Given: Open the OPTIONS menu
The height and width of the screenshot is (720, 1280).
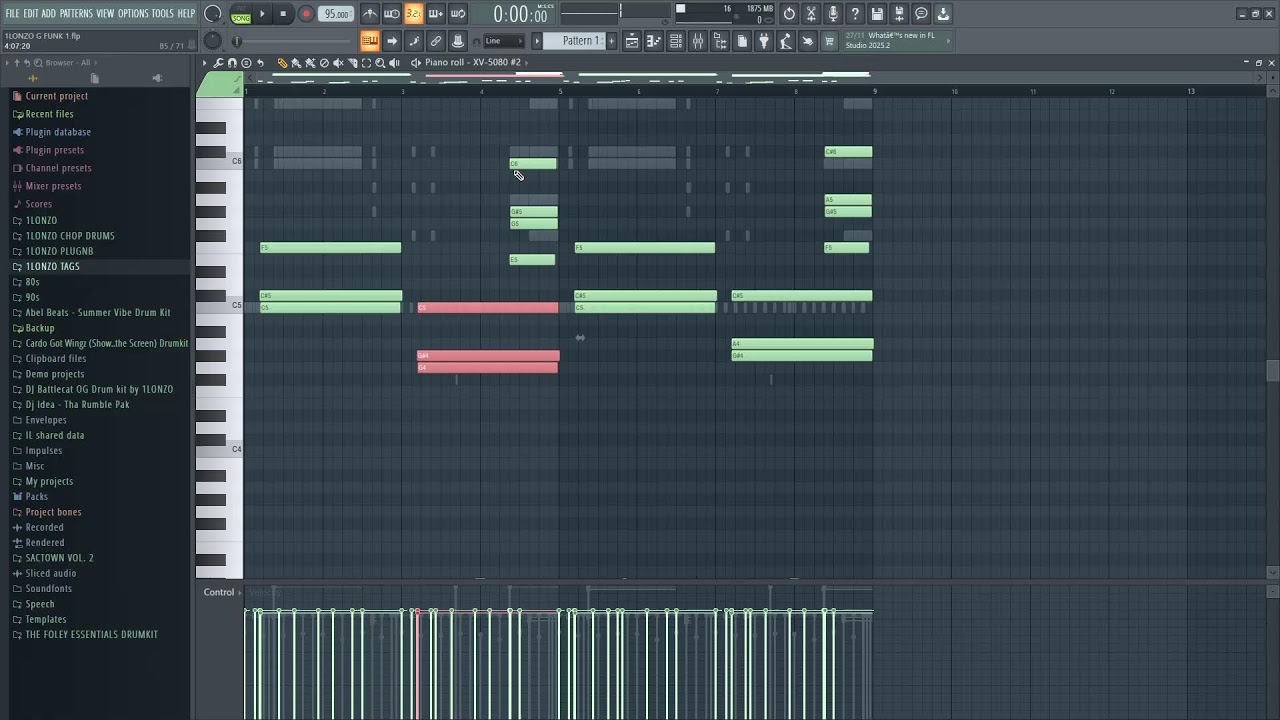Looking at the screenshot, I should tap(133, 13).
